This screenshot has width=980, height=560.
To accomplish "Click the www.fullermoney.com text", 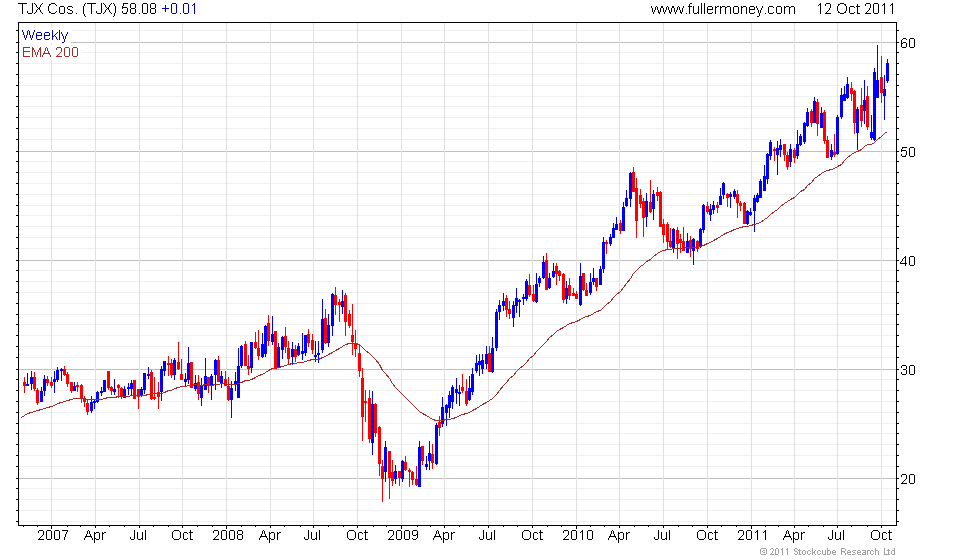I will (722, 9).
